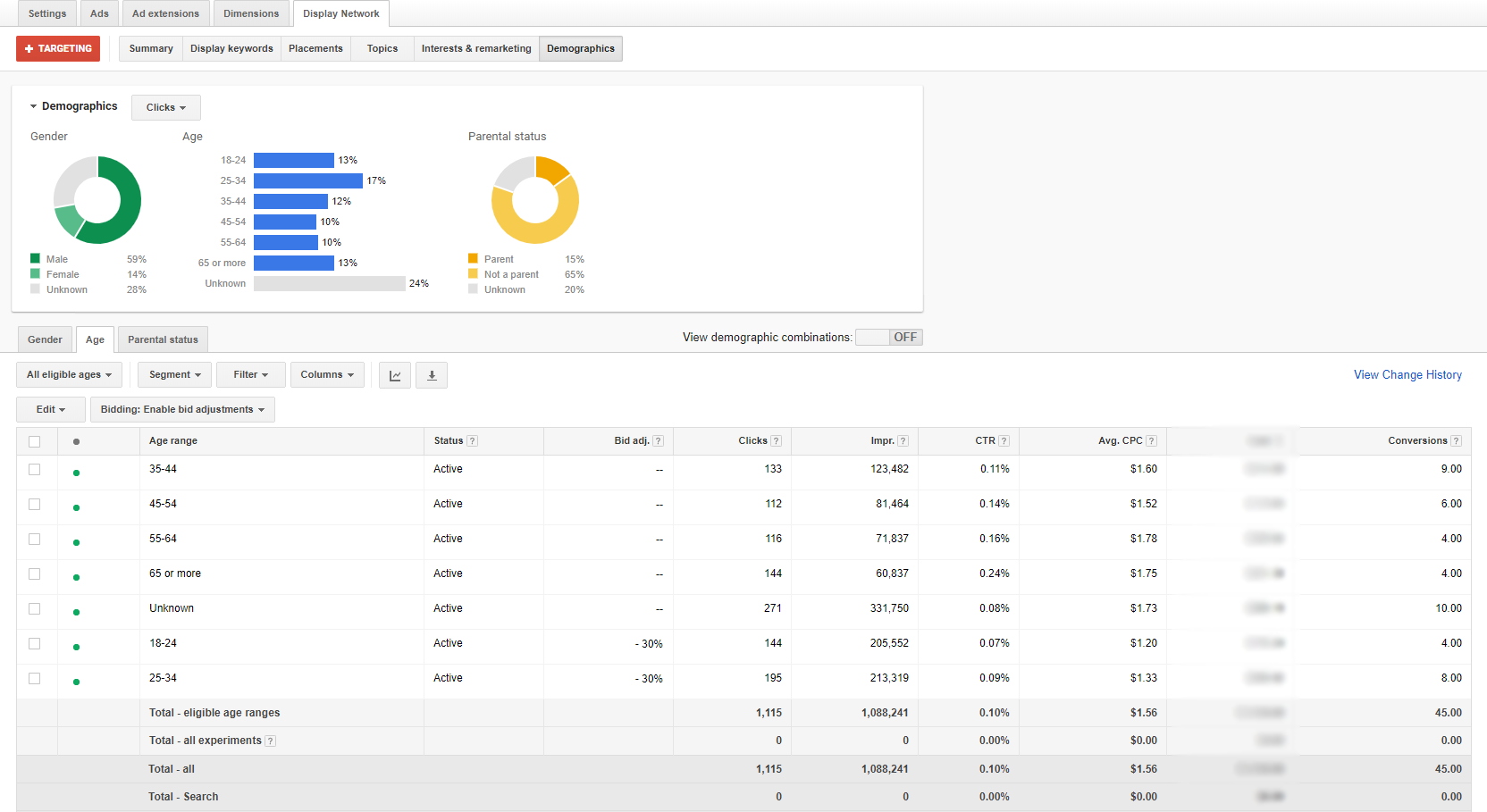Open the All eligible ages dropdown
The height and width of the screenshot is (812, 1487).
click(x=69, y=375)
